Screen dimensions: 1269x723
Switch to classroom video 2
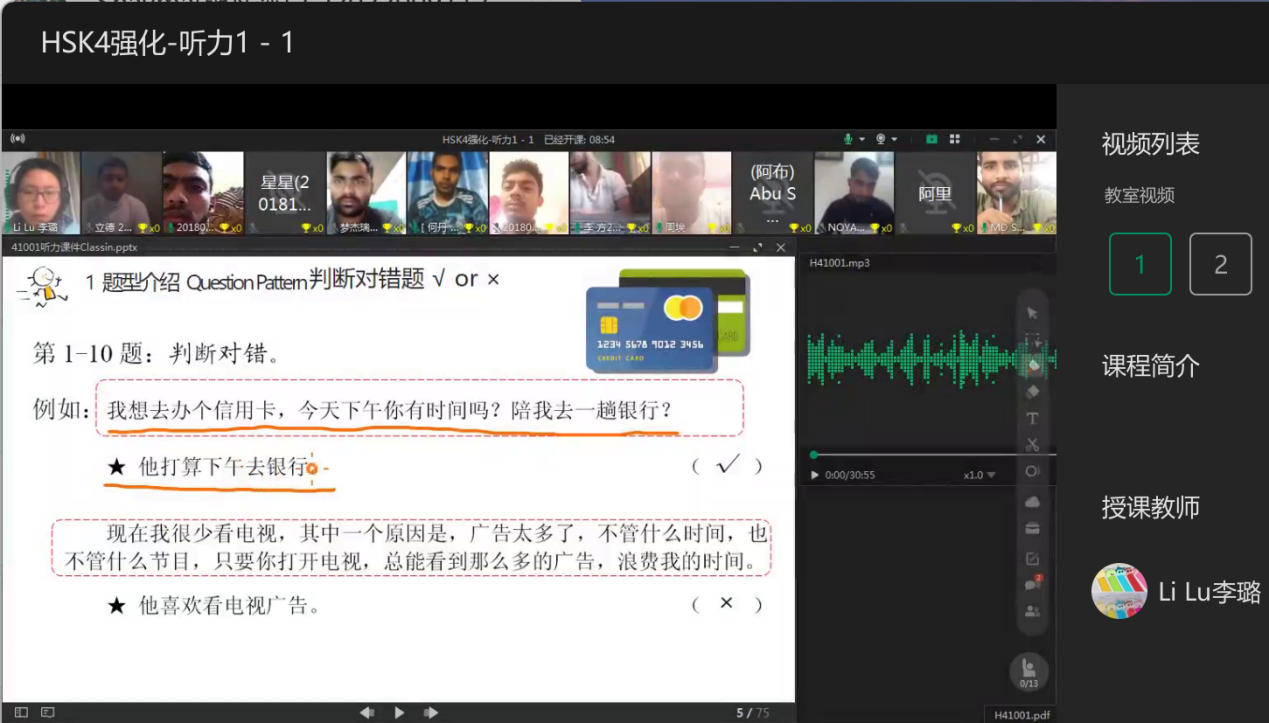coord(1220,264)
